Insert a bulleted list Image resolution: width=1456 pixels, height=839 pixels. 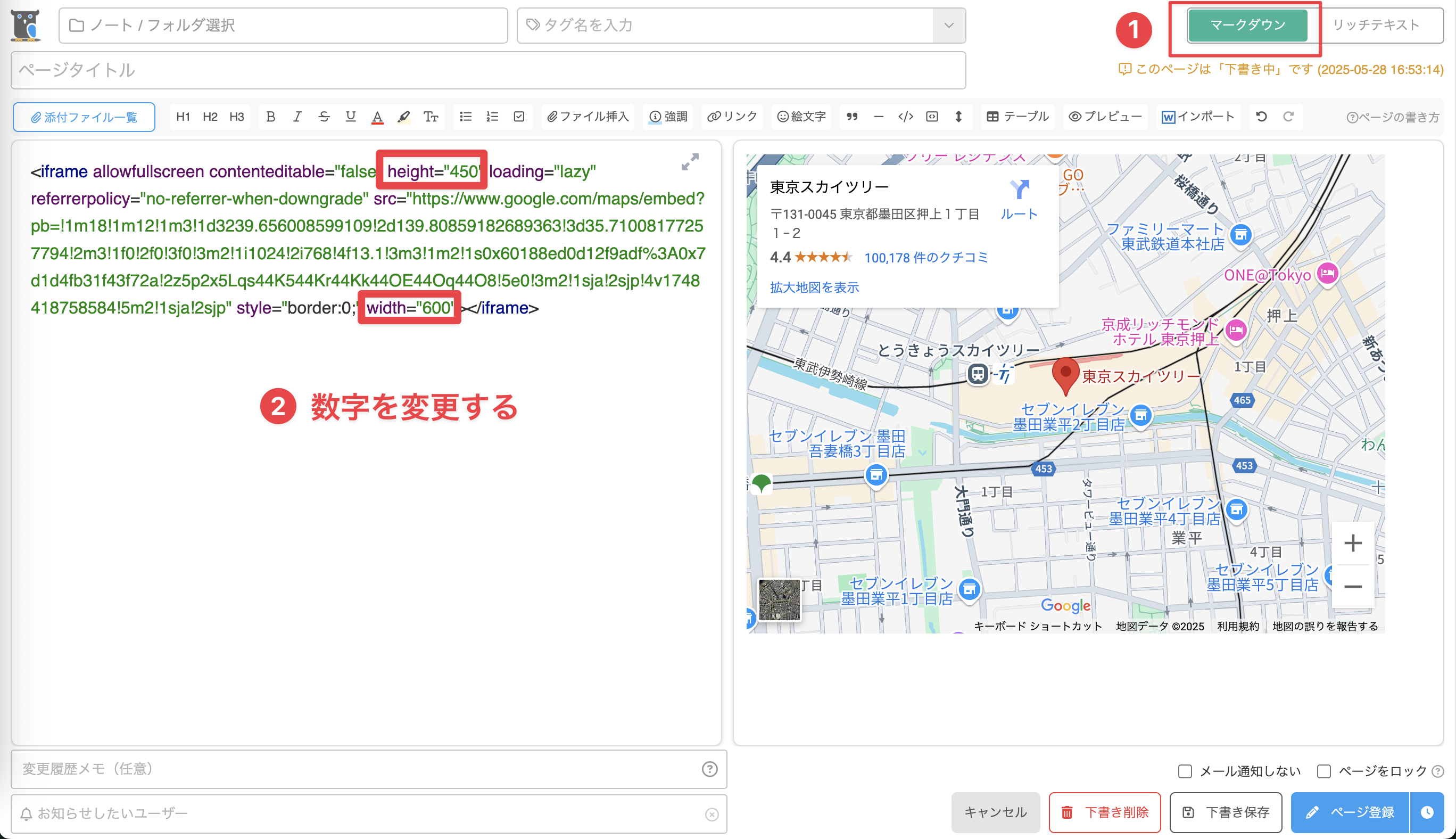coord(465,117)
